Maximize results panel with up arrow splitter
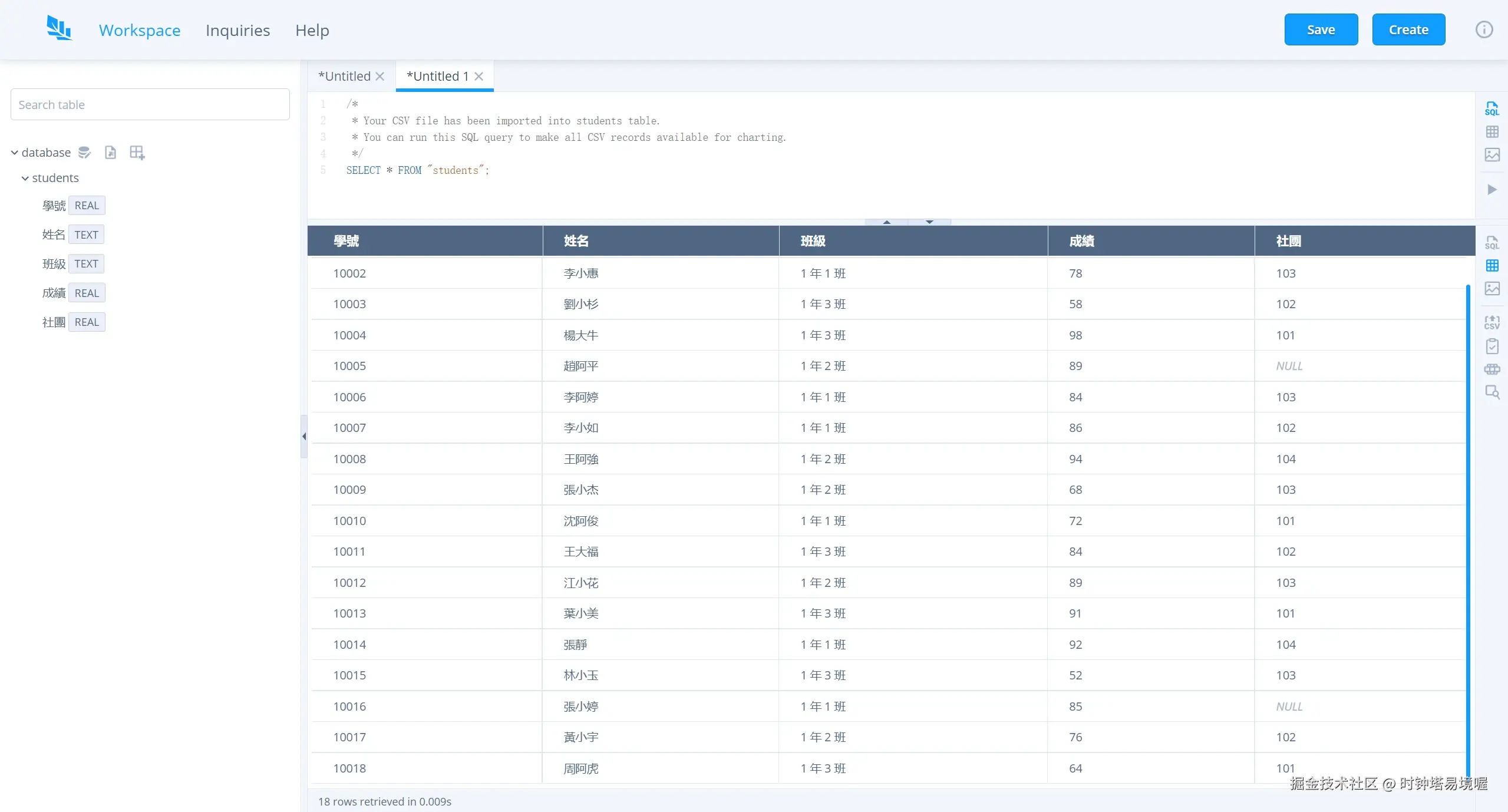The image size is (1508, 812). 886,222
